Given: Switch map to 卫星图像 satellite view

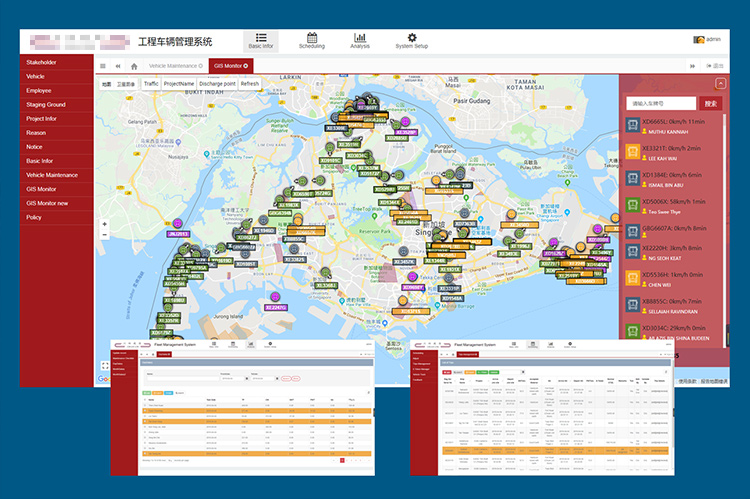Looking at the screenshot, I should click(x=126, y=84).
